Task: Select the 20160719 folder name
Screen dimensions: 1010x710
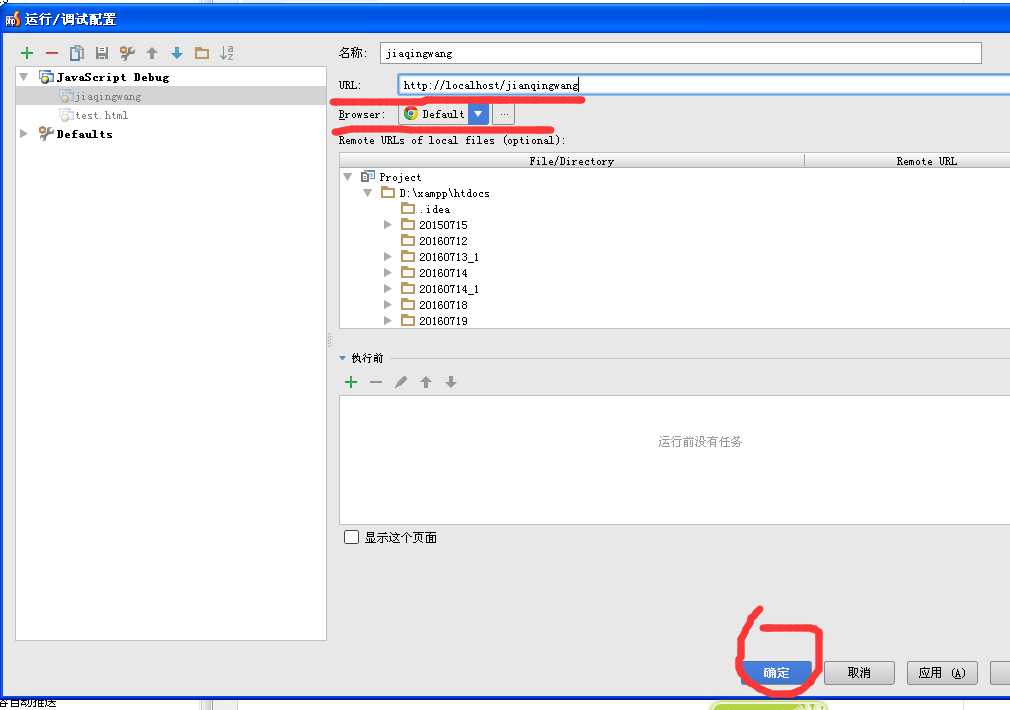Action: pyautogui.click(x=443, y=321)
